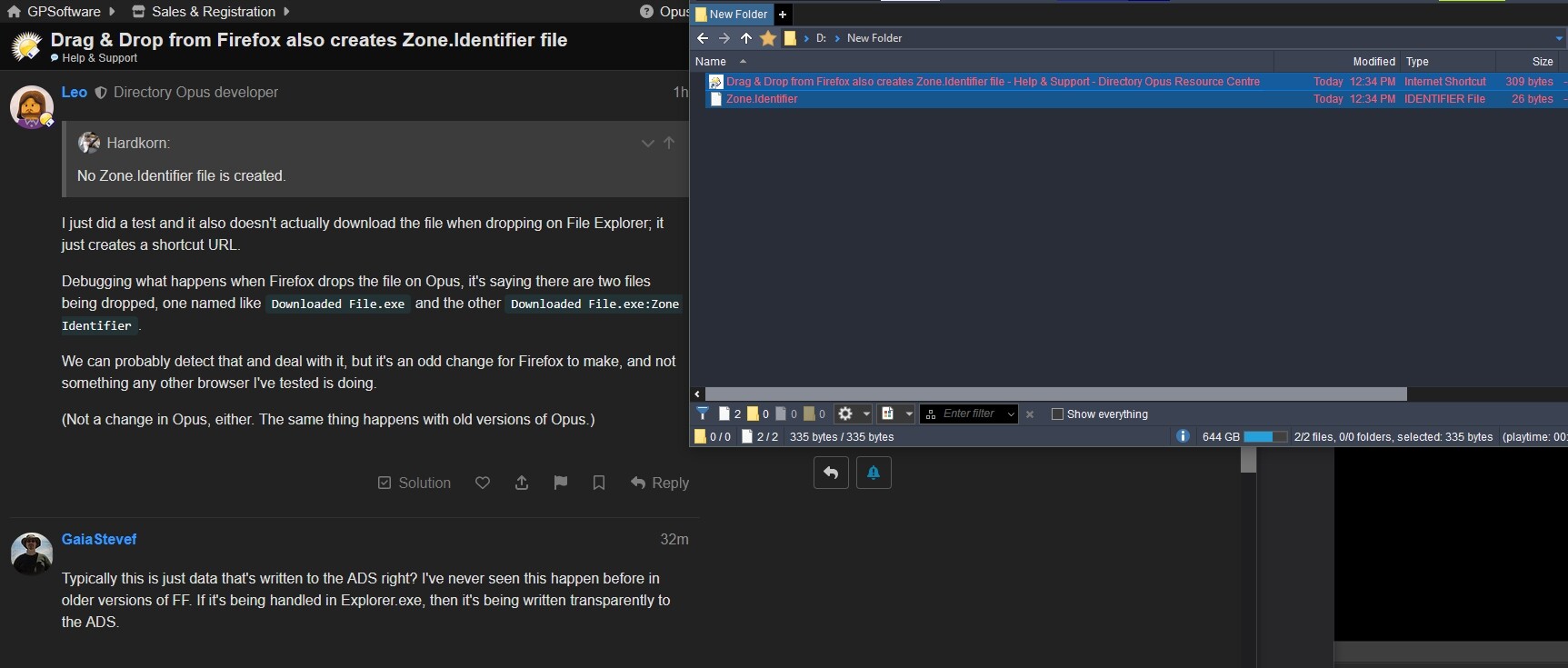Expand the D: breadcrumb chevron

pos(806,38)
